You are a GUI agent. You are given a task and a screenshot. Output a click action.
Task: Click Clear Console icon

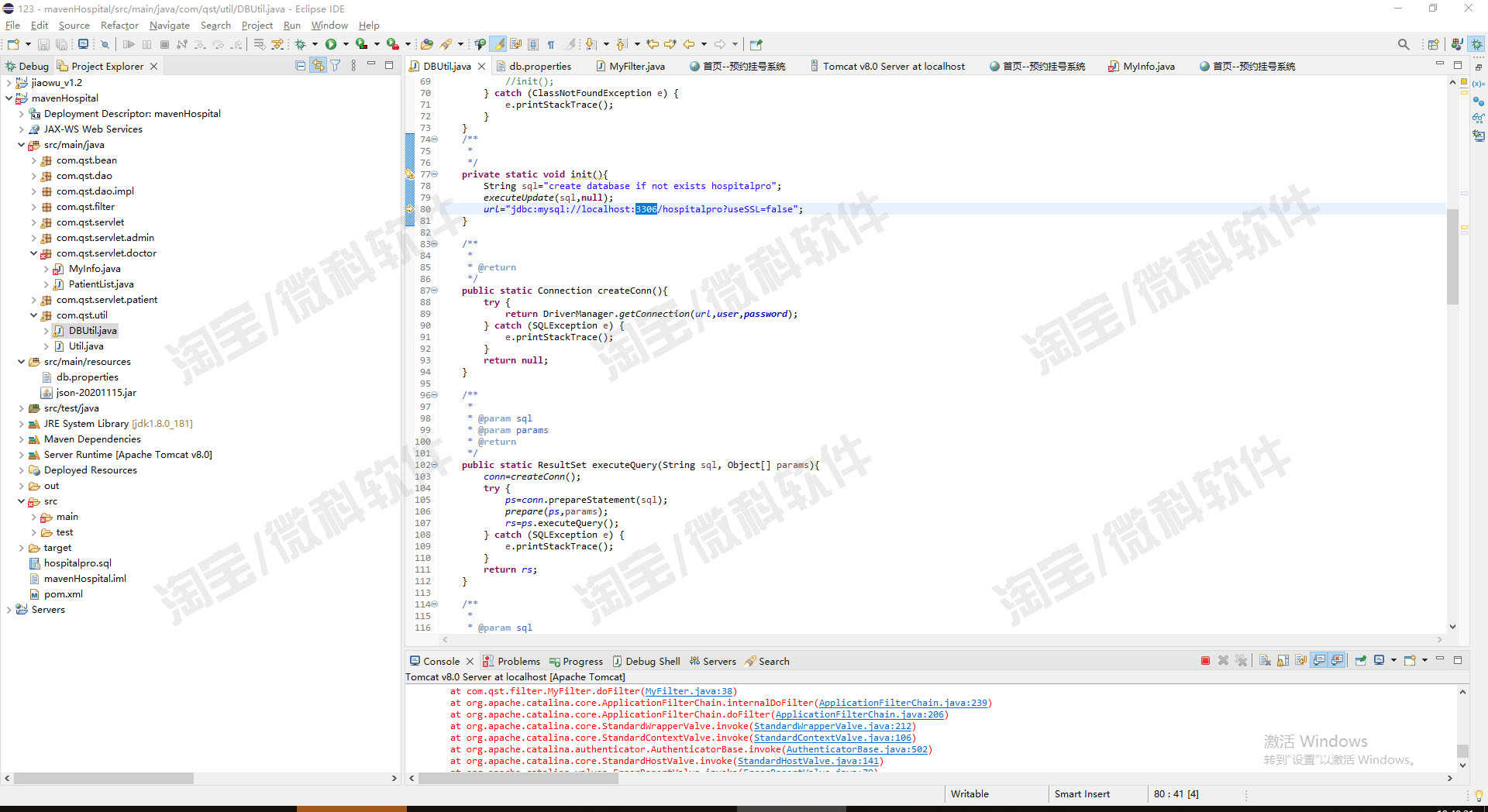point(1265,661)
